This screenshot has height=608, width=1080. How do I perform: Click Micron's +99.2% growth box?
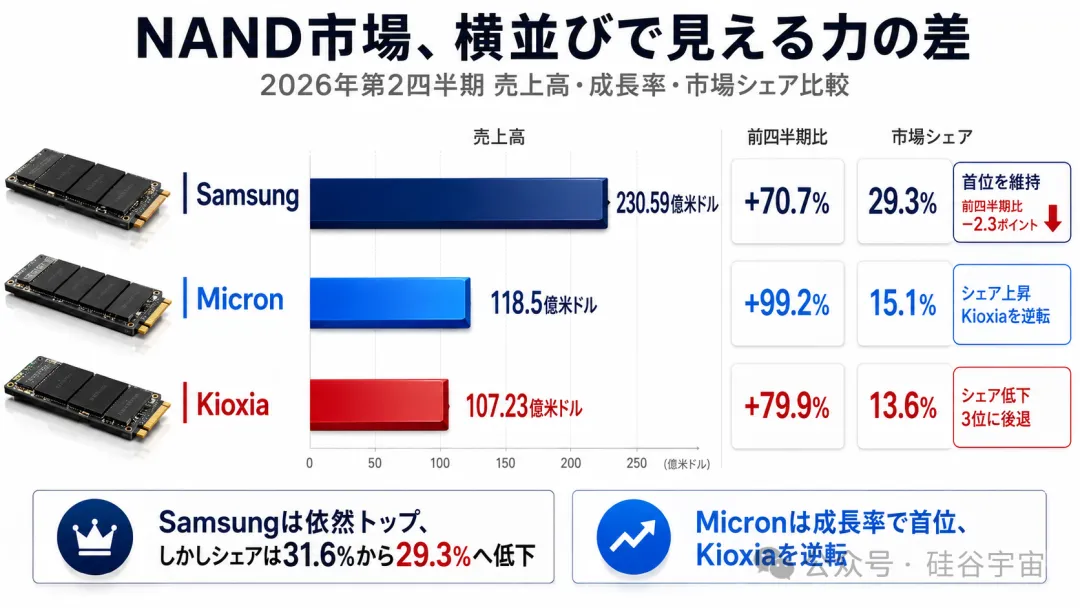[x=787, y=304]
